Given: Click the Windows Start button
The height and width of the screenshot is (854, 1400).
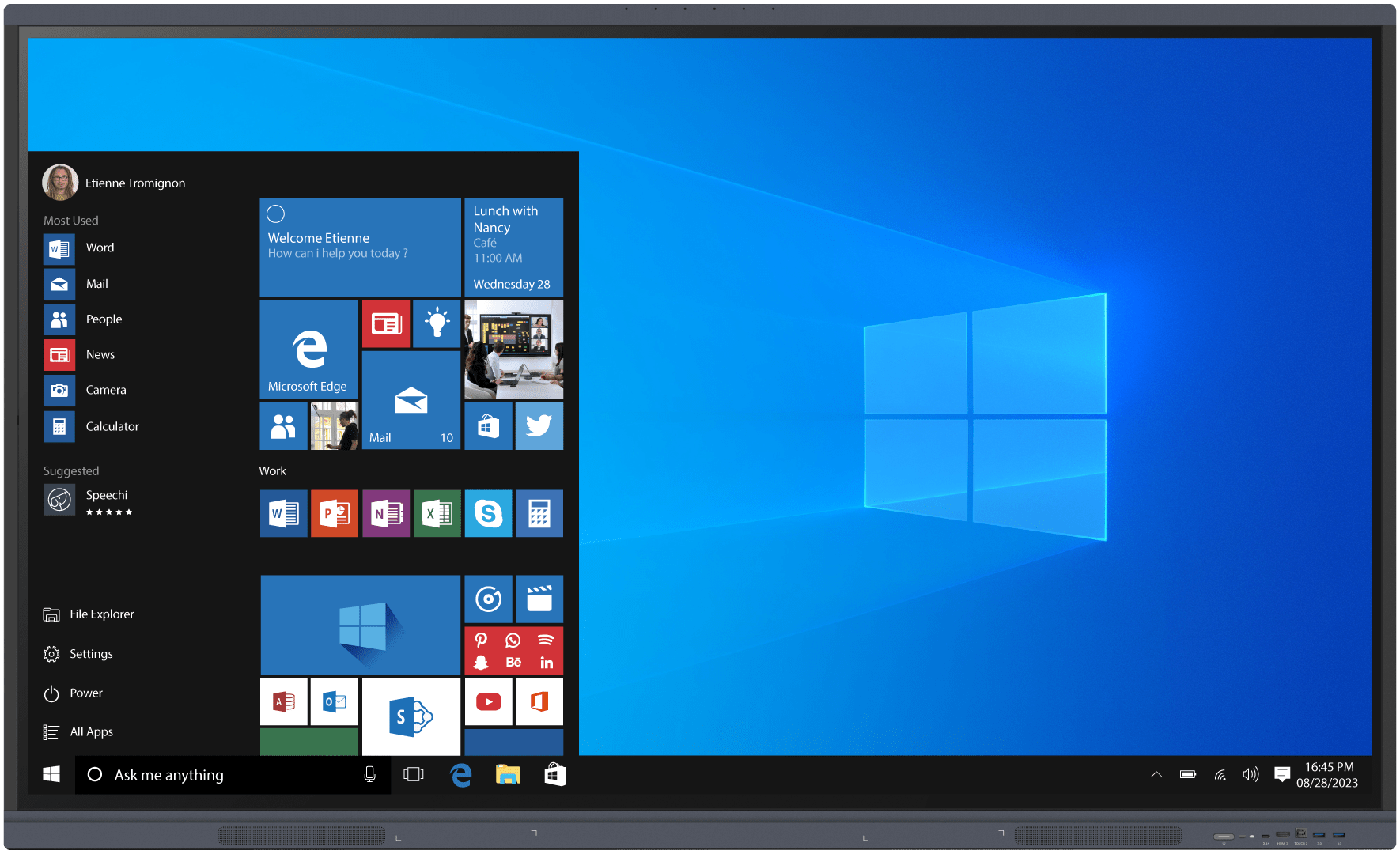Looking at the screenshot, I should [51, 775].
